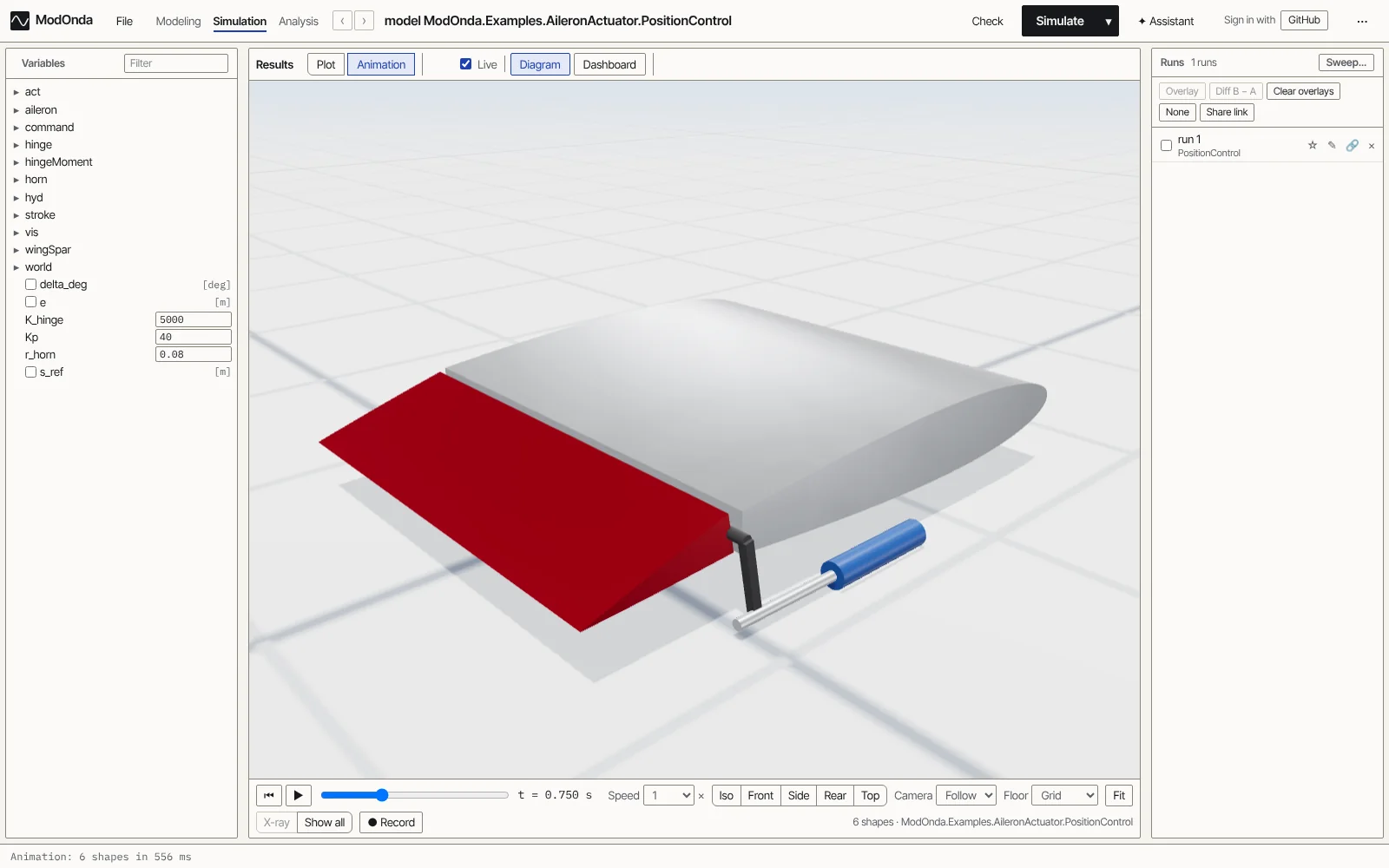Expand the aileron tree node
The image size is (1389, 868).
click(x=16, y=110)
